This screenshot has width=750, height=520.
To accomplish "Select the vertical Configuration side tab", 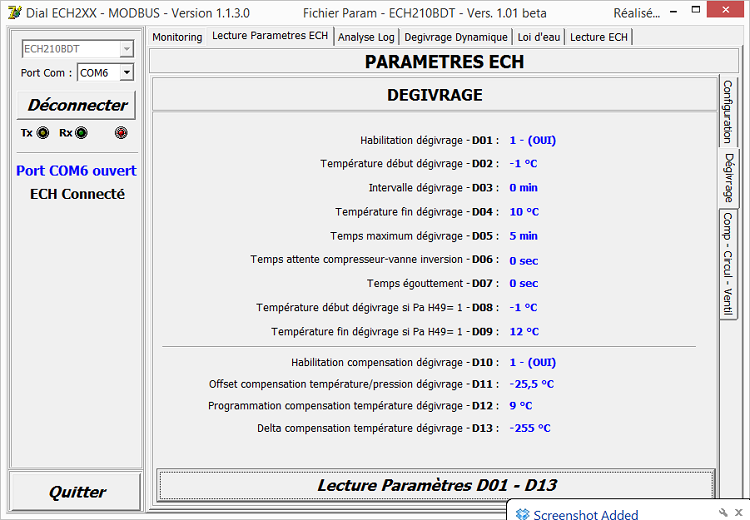I will pyautogui.click(x=728, y=112).
